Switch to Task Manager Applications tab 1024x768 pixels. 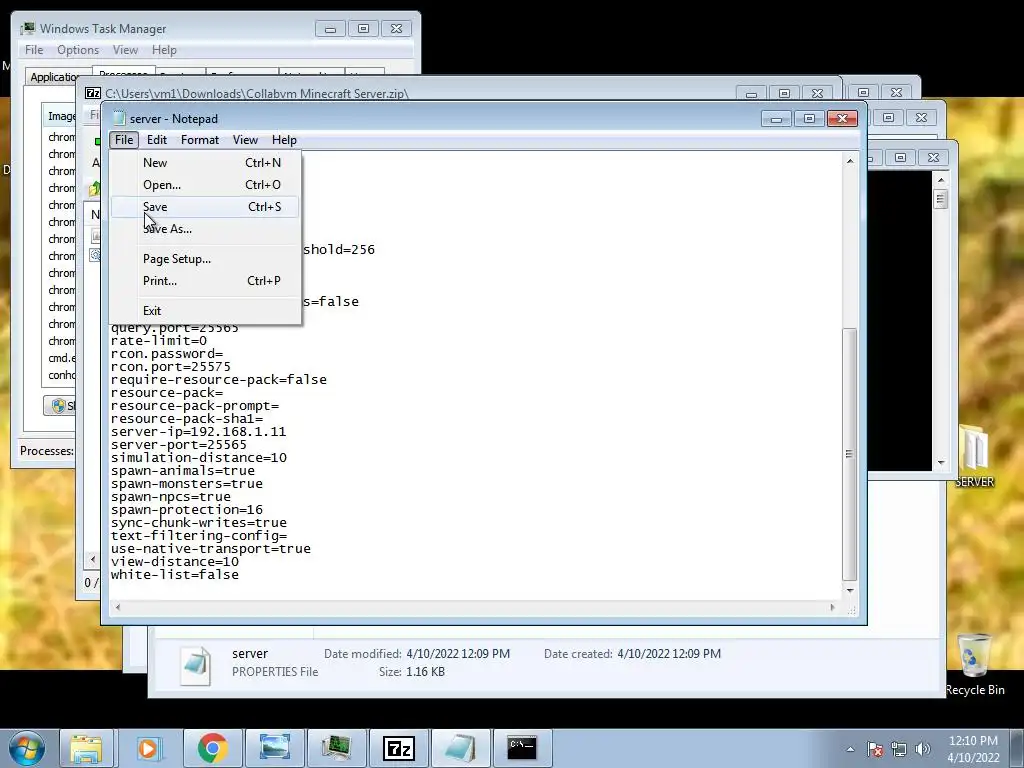(57, 77)
